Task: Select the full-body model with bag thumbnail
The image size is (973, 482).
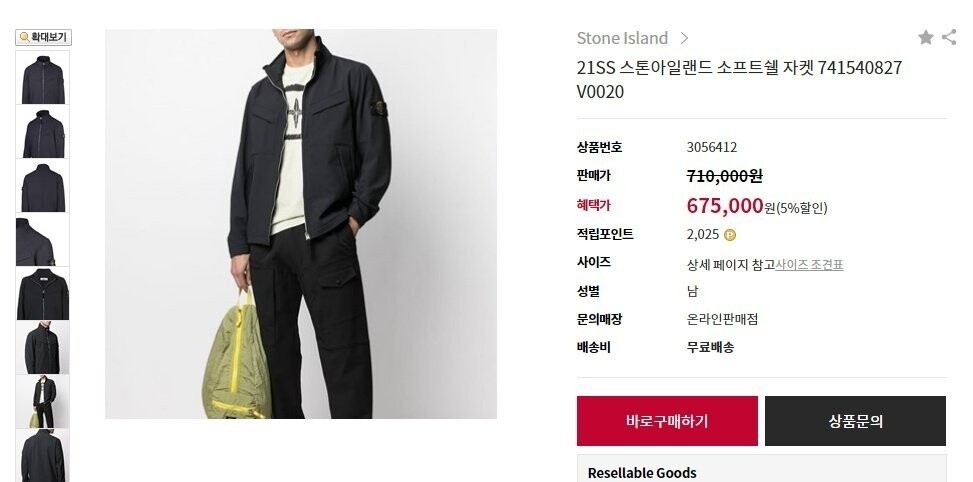Action: tap(43, 402)
